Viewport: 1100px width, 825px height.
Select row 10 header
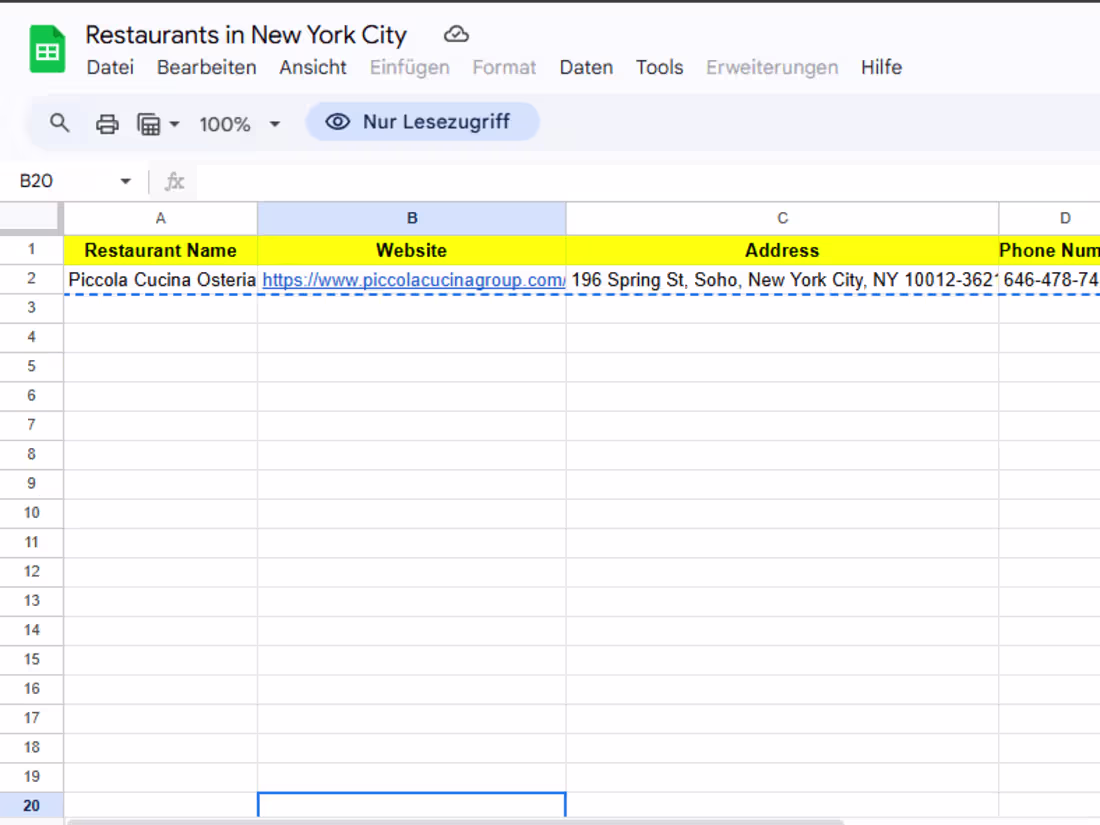[x=32, y=514]
